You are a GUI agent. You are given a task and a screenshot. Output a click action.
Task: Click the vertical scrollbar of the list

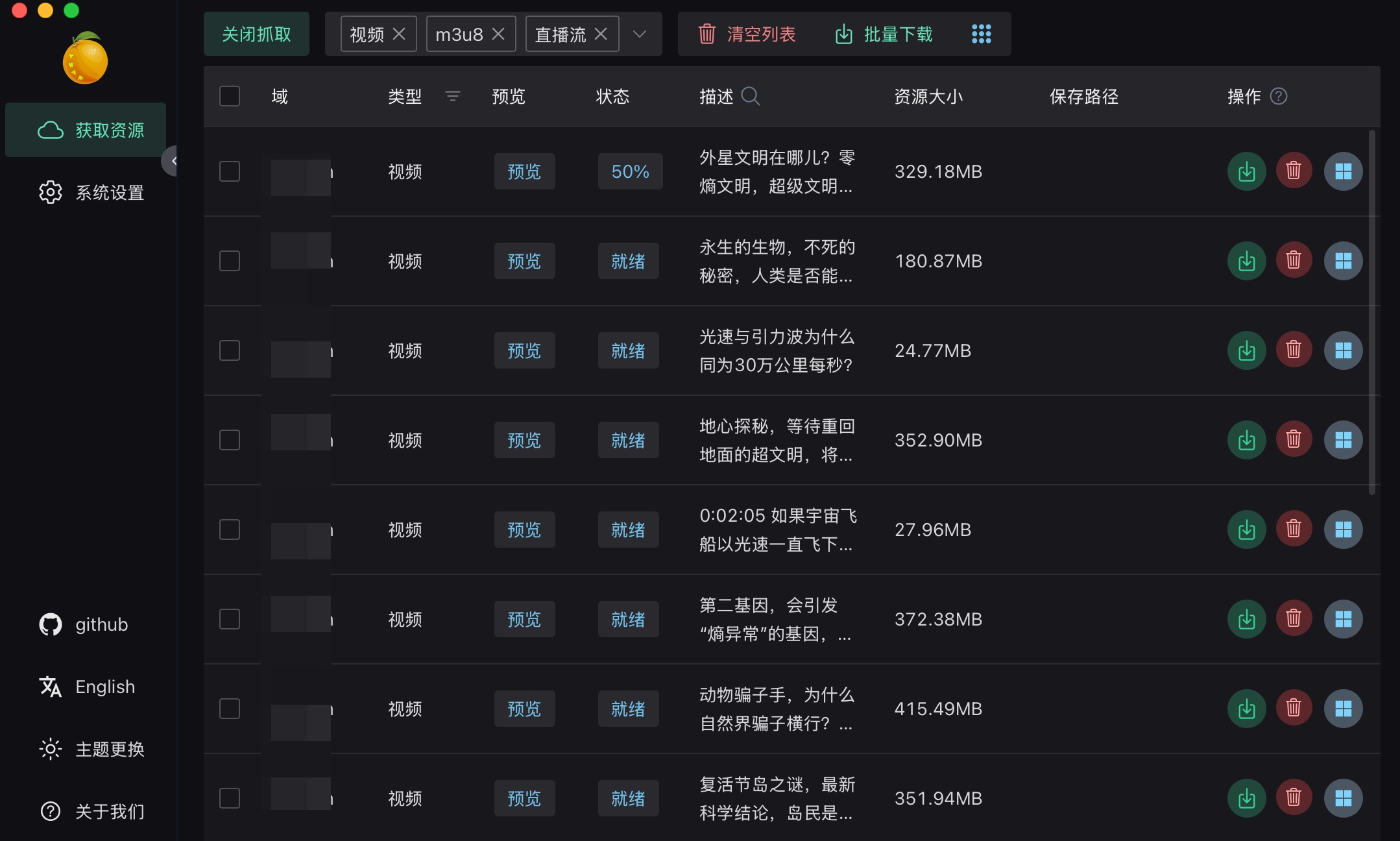click(x=1371, y=311)
